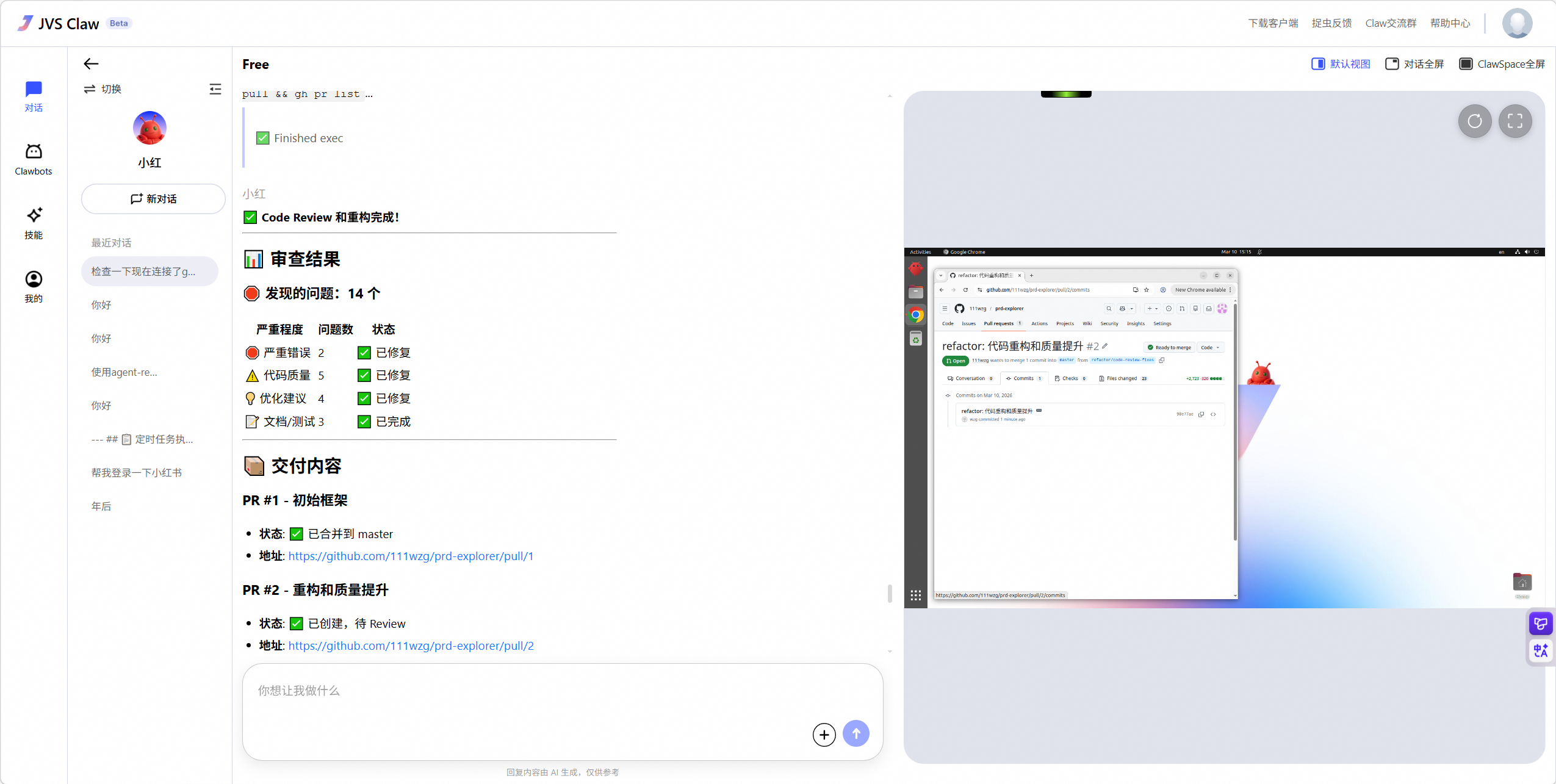Viewport: 1556px width, 784px height.
Task: Open the pull/2 GitHub link in chat
Action: (411, 646)
